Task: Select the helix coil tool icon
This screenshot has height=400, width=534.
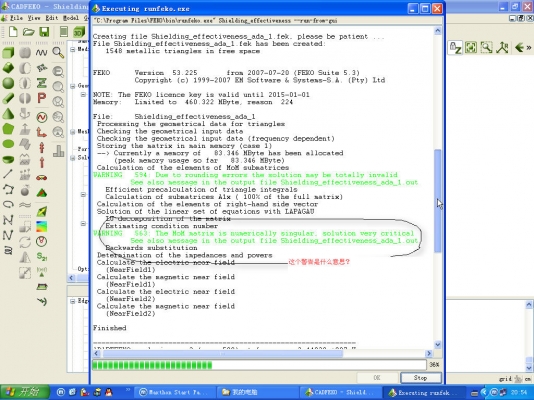Action: (8, 251)
